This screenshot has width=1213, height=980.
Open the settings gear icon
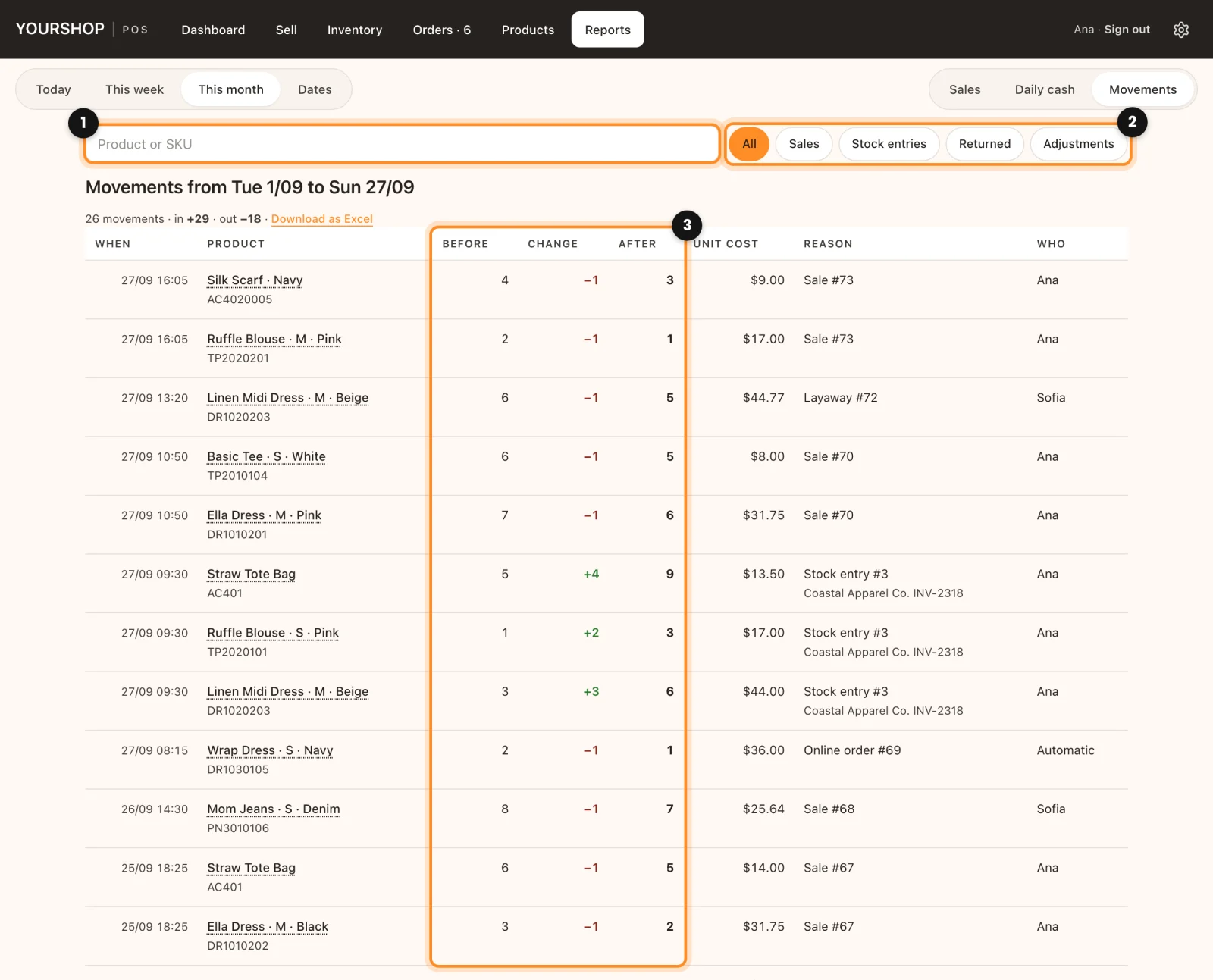click(1180, 30)
